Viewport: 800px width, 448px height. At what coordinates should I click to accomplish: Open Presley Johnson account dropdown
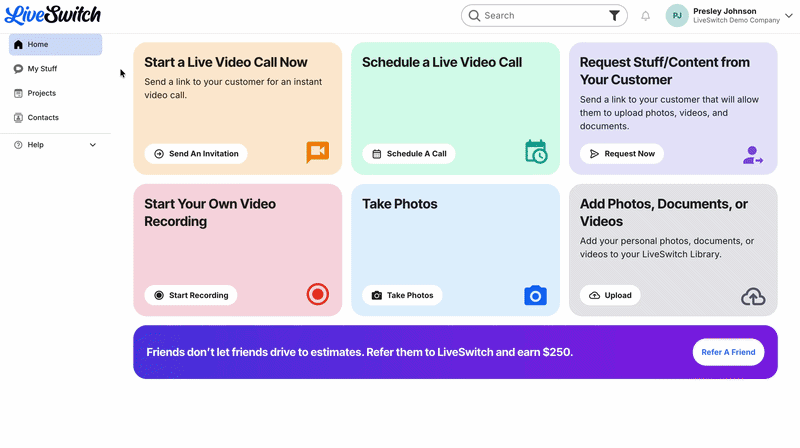pos(788,16)
